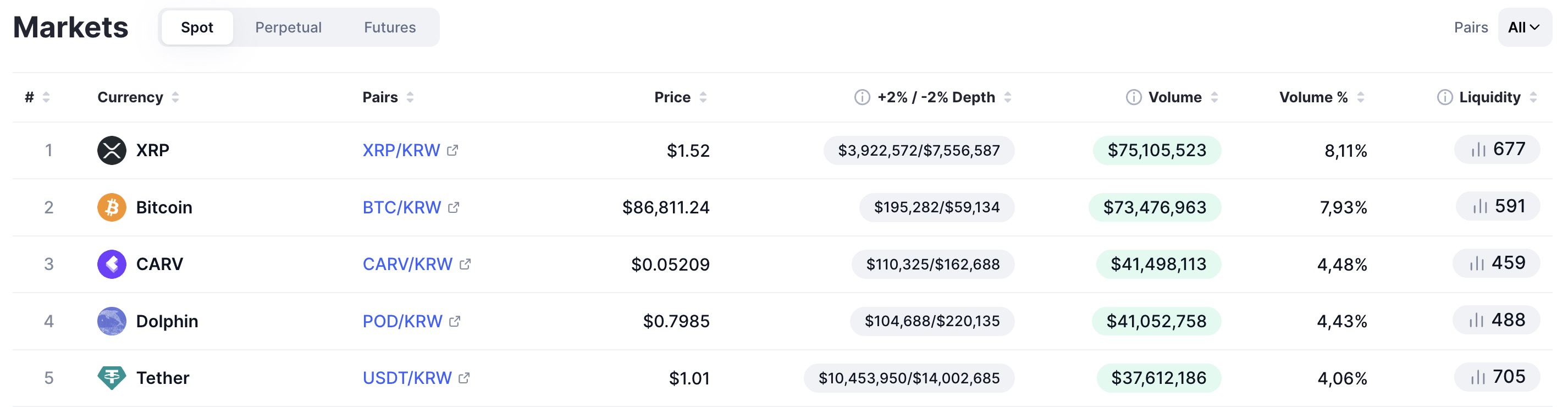Click the CARV/KRW pair link
The image size is (1568, 407).
click(x=407, y=265)
